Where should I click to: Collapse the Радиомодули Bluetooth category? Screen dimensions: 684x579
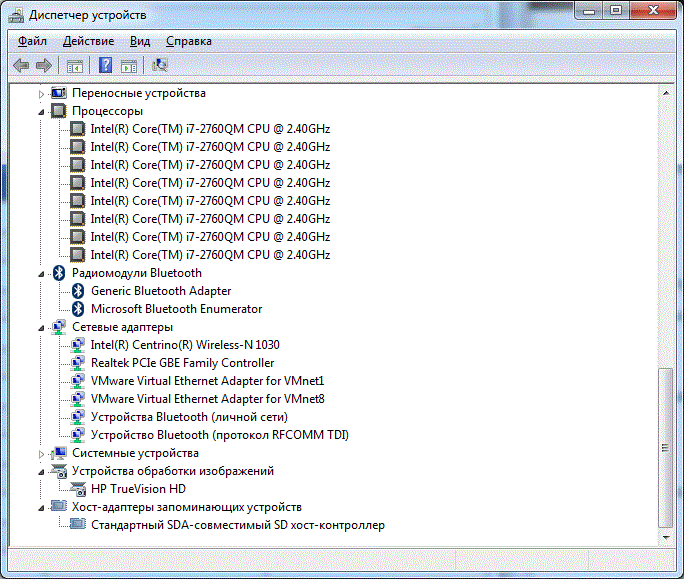click(42, 273)
